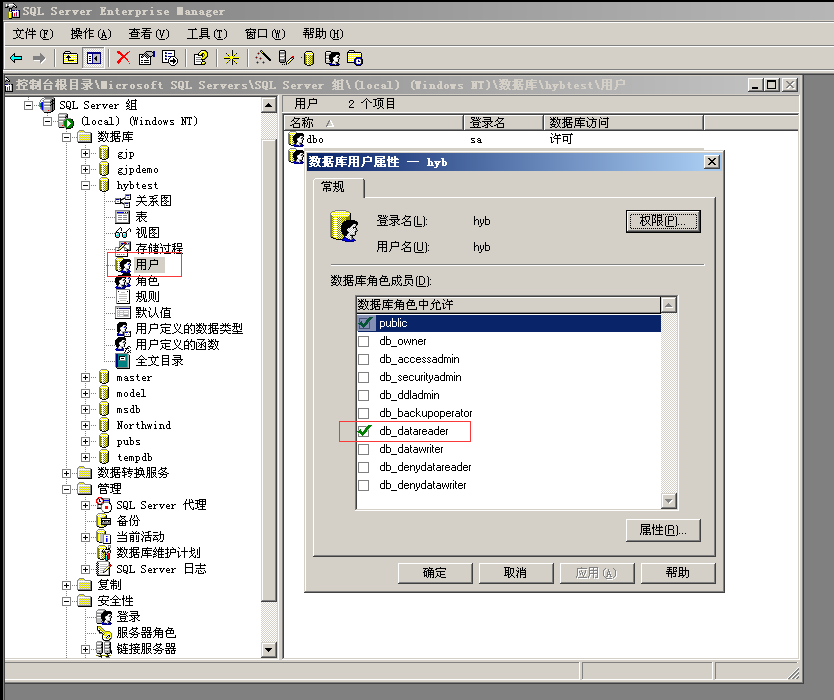The width and height of the screenshot is (834, 700).
Task: Select the 备份 backup icon
Action: click(104, 521)
